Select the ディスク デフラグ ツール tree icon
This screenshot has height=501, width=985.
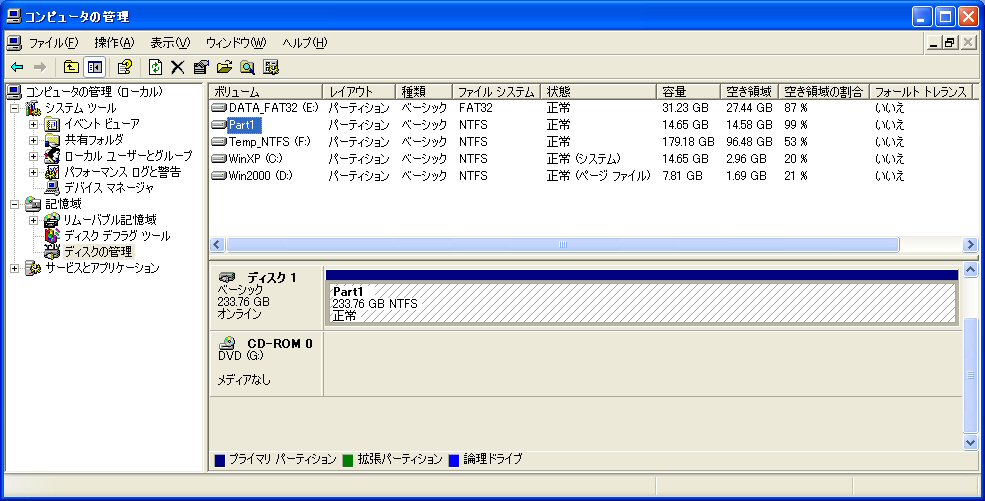point(52,236)
